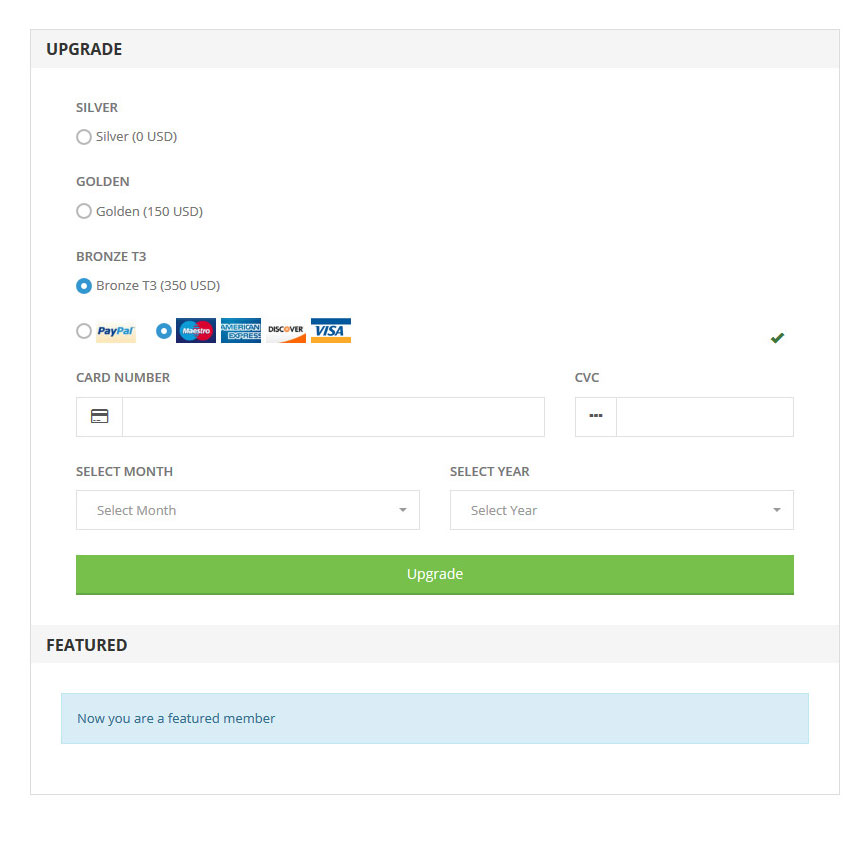Click the Maestro card logo
Image resolution: width=868 pixels, height=850 pixels.
pos(196,331)
